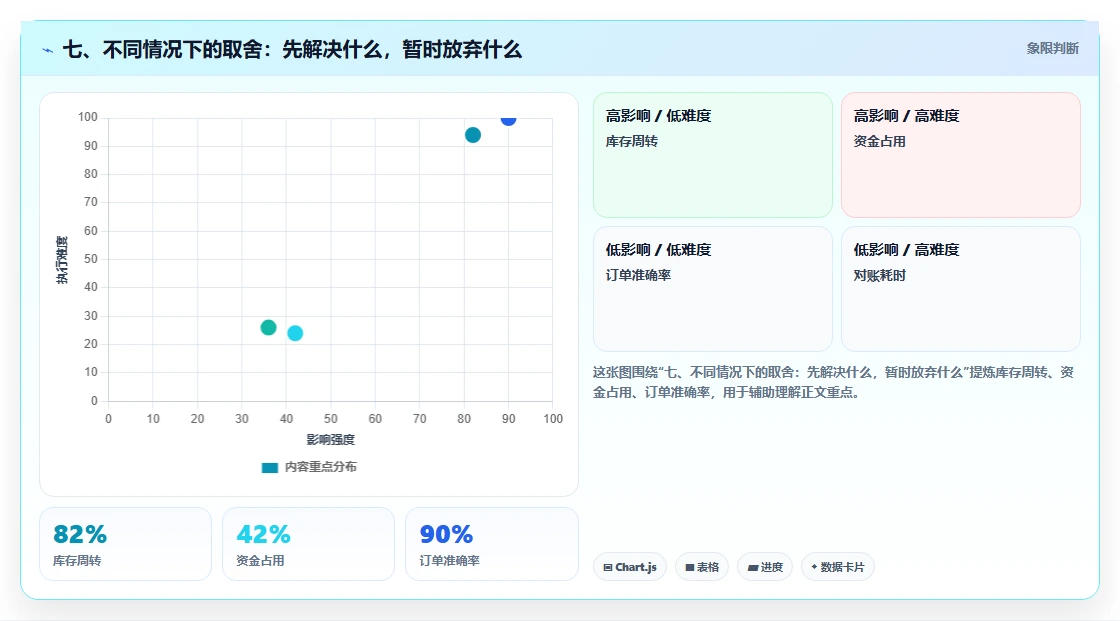The image size is (1120, 621).
Task: Click the 资金占用 text in pink card
Action: 879,141
